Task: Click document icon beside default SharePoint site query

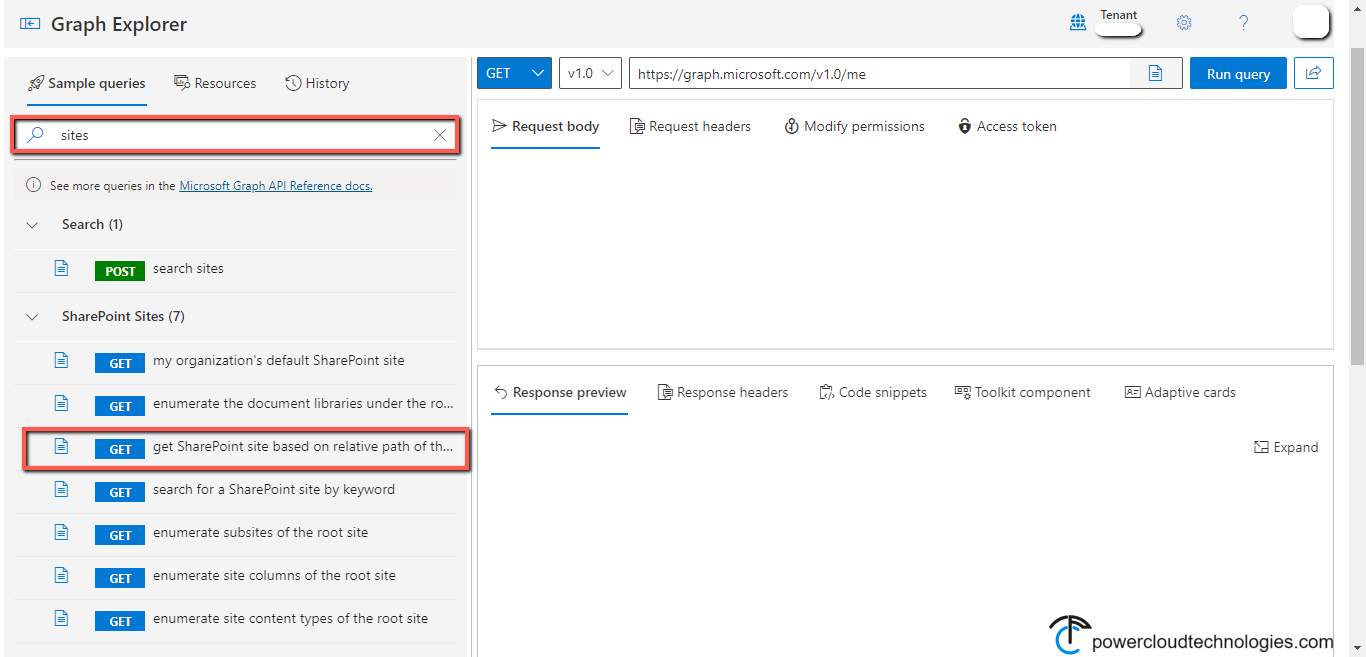Action: 61,360
